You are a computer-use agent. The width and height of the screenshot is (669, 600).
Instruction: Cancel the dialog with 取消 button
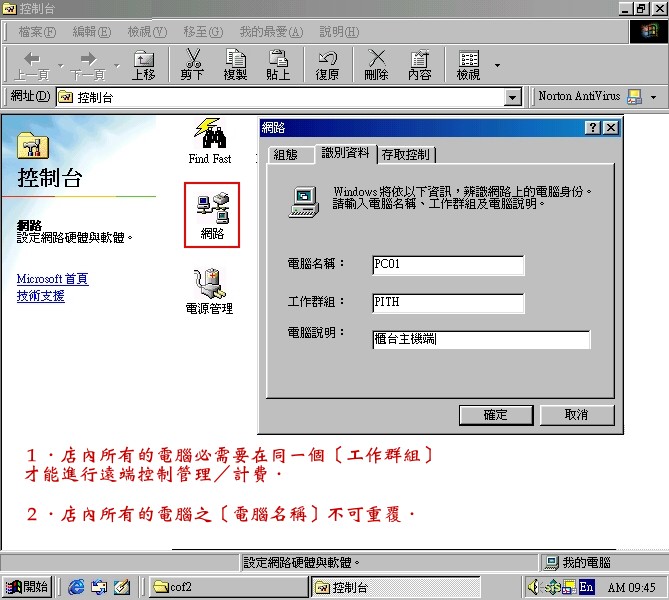577,415
